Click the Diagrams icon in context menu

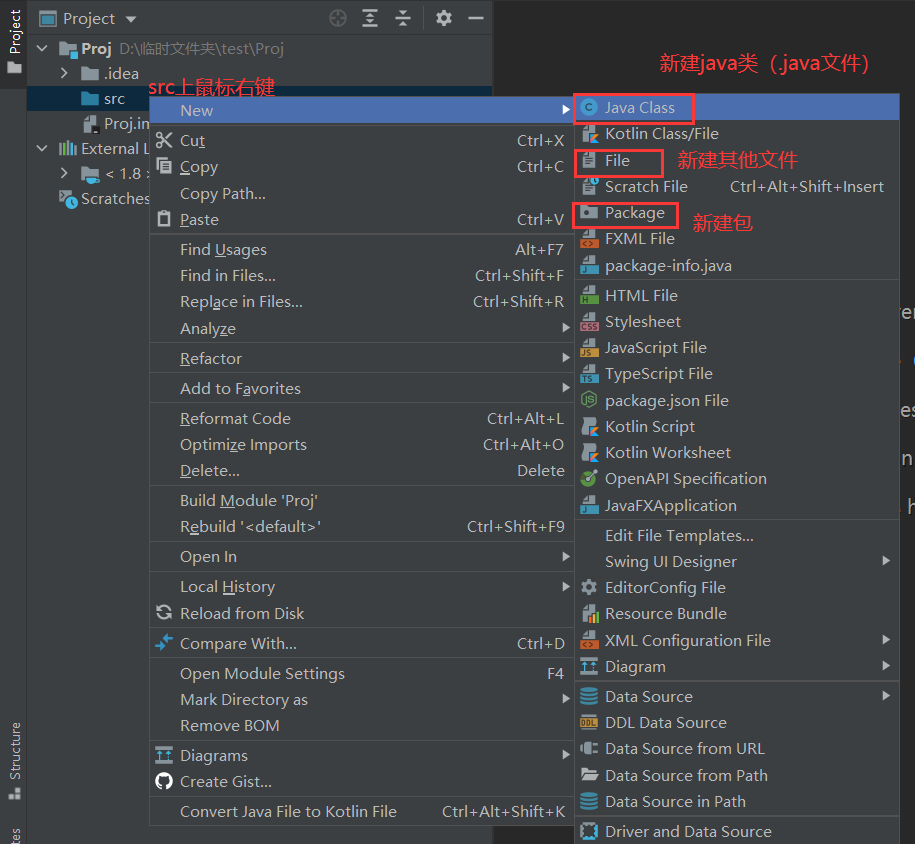pyautogui.click(x=164, y=755)
